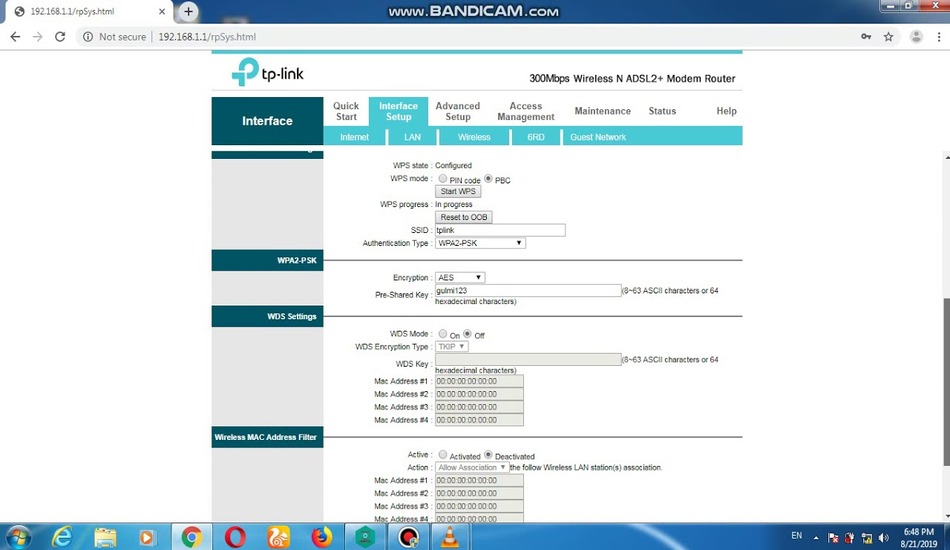Set WDS Mode to Off
The height and width of the screenshot is (550, 950).
(x=467, y=334)
